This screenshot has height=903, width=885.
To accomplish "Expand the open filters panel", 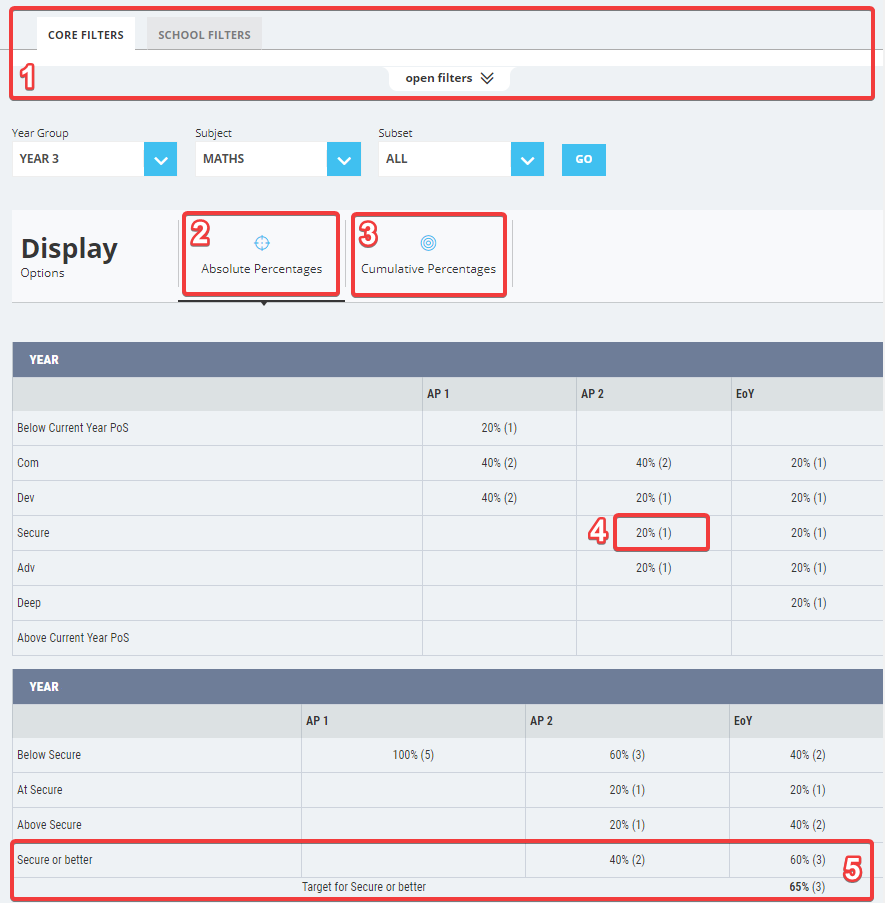I will coord(449,78).
